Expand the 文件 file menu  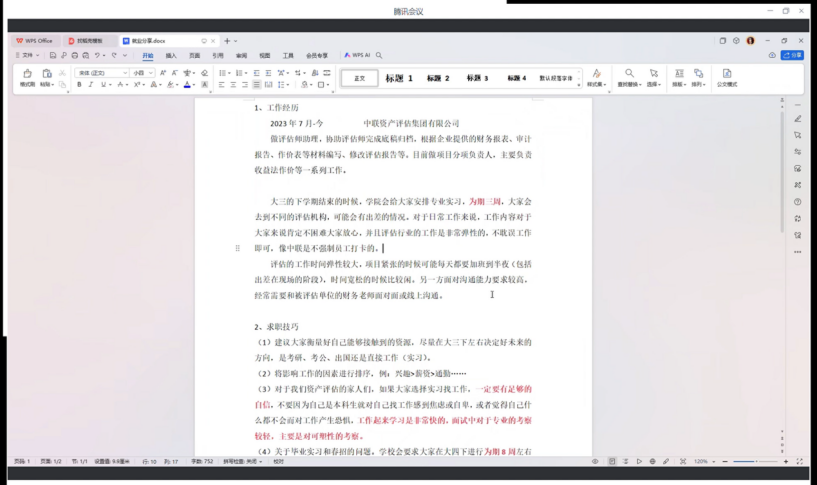(x=28, y=56)
